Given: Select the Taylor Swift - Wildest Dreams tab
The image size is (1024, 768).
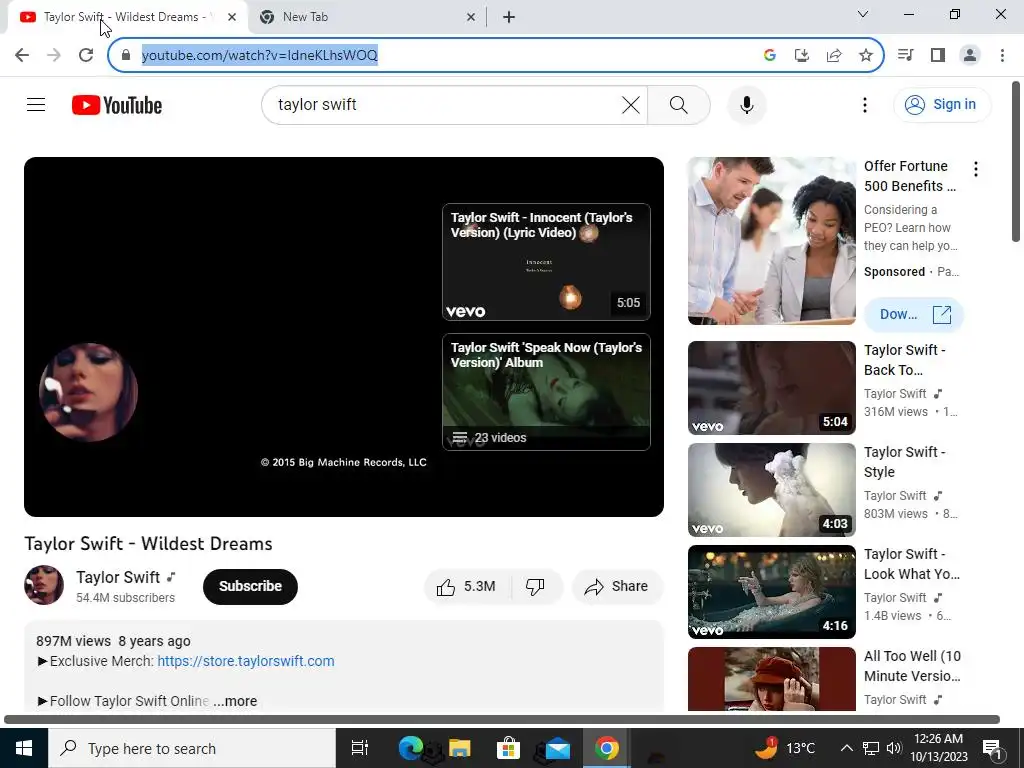Looking at the screenshot, I should (127, 17).
